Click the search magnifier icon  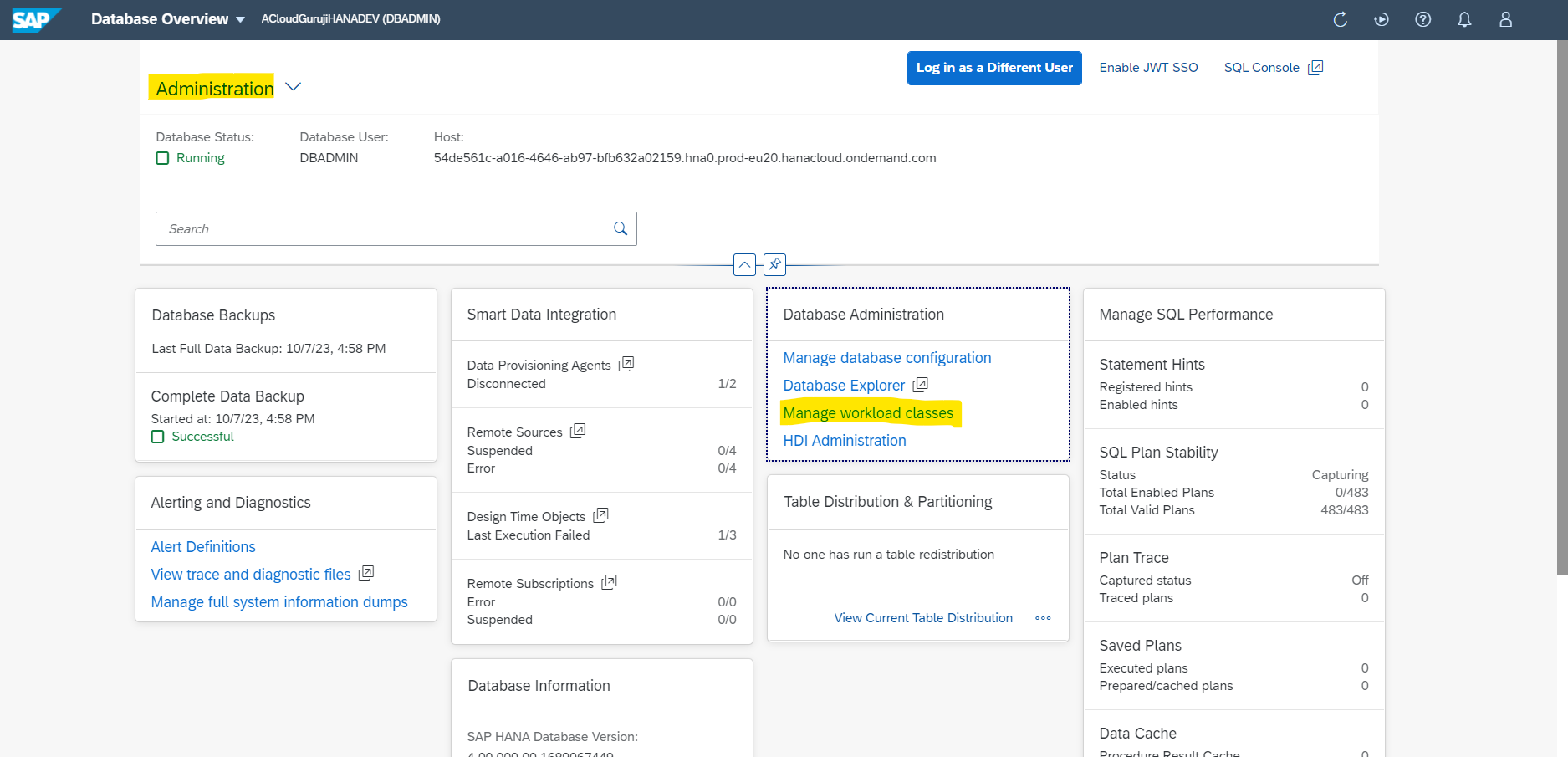[x=621, y=228]
